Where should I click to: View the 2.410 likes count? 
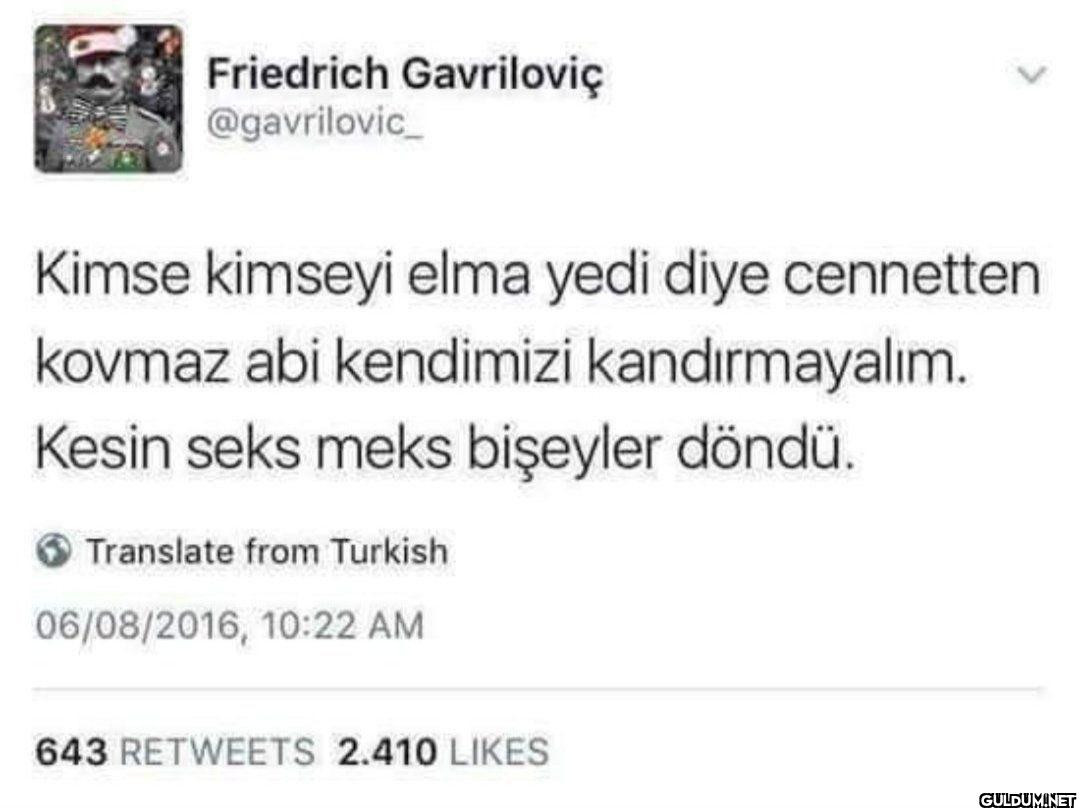(386, 750)
